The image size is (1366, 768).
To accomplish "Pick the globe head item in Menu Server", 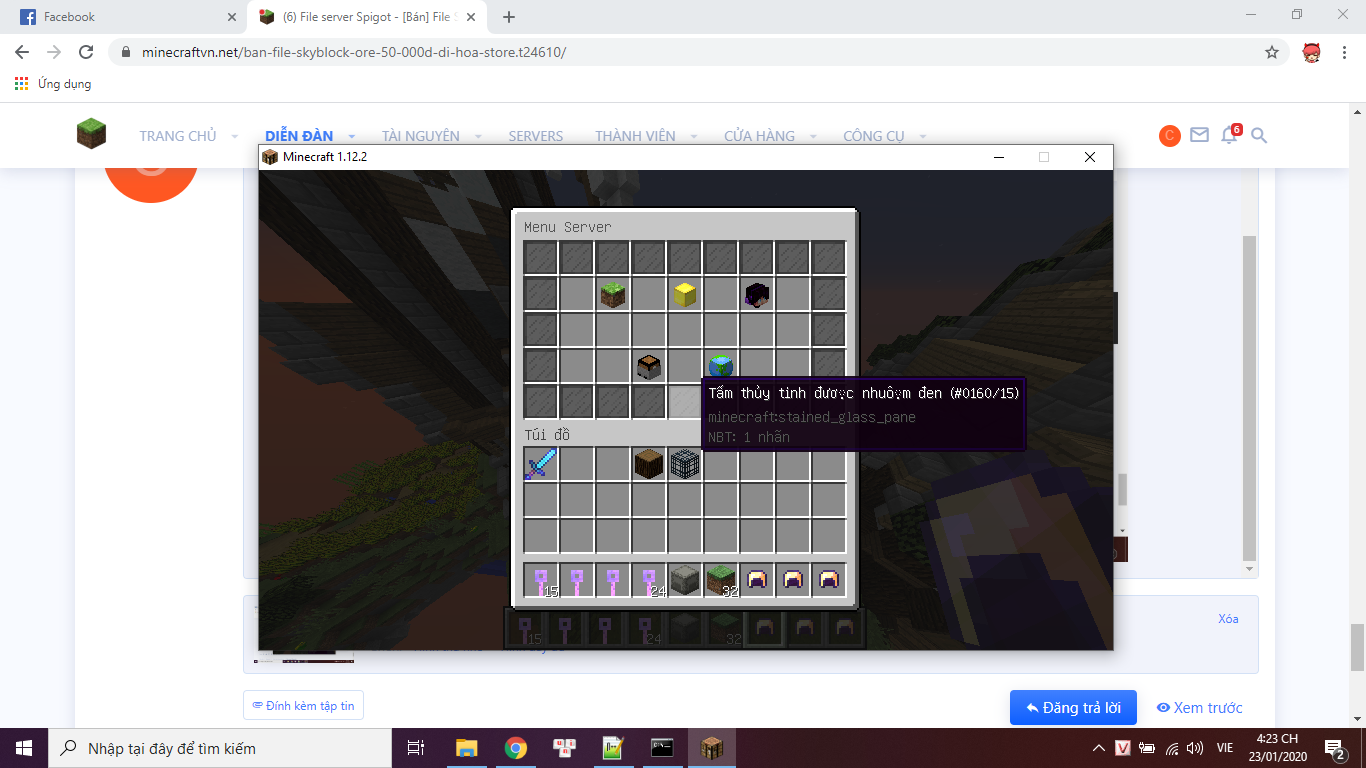I will point(721,365).
